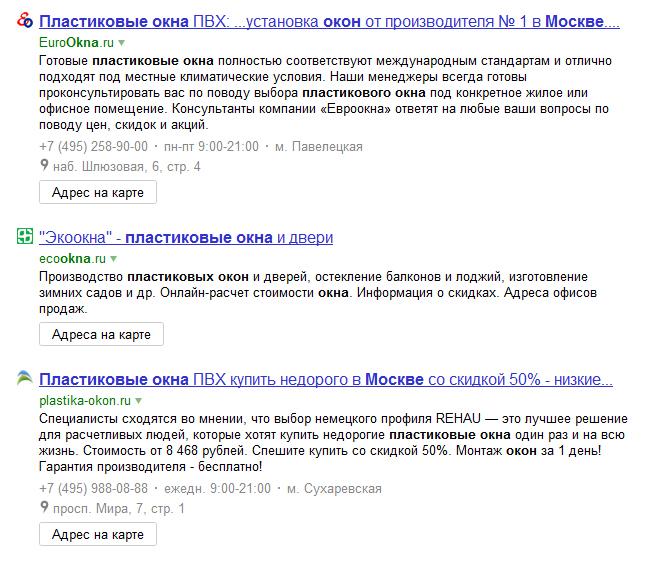Click the map pin by наб. Шлюзовая
This screenshot has height=561, width=649.
(x=44, y=165)
